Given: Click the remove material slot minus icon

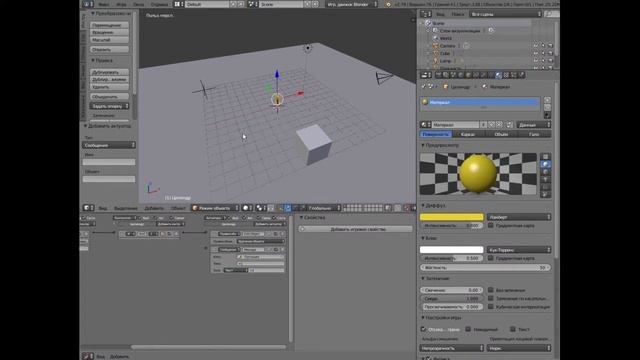Looking at the screenshot, I should [547, 108].
